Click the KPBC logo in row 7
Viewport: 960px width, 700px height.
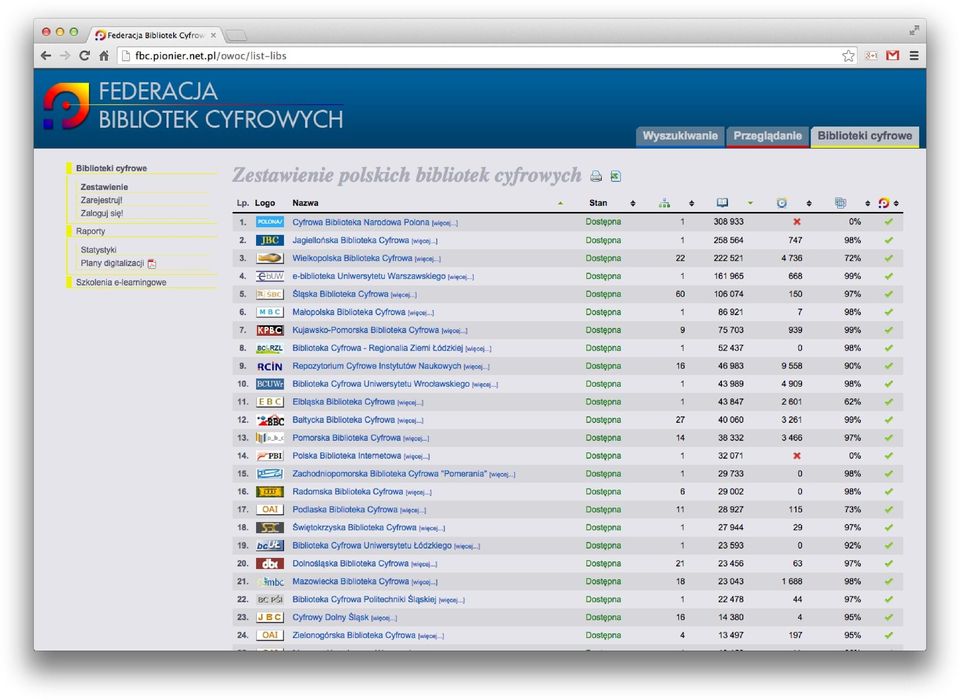point(269,330)
